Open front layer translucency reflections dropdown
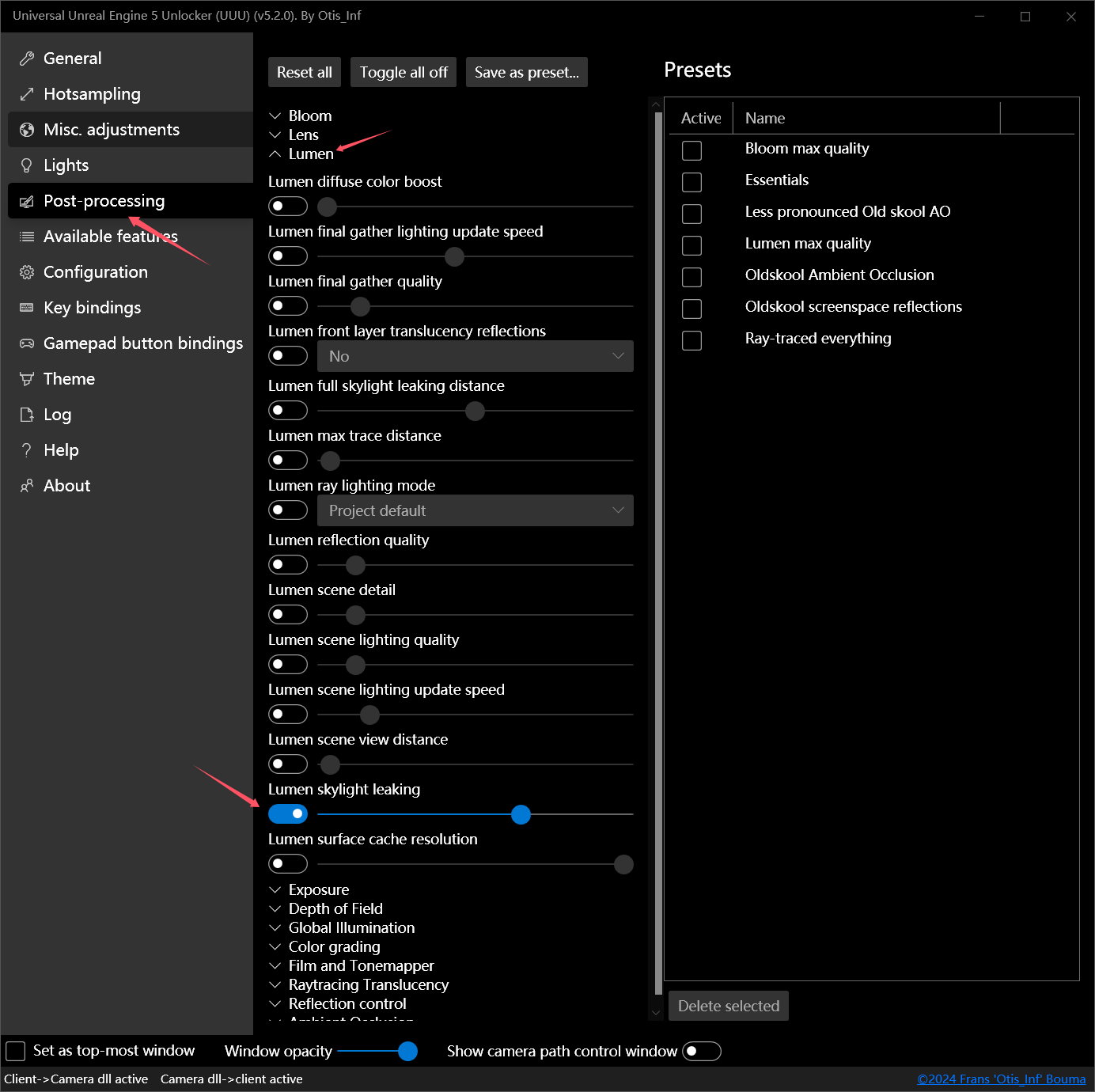1095x1092 pixels. (x=476, y=356)
